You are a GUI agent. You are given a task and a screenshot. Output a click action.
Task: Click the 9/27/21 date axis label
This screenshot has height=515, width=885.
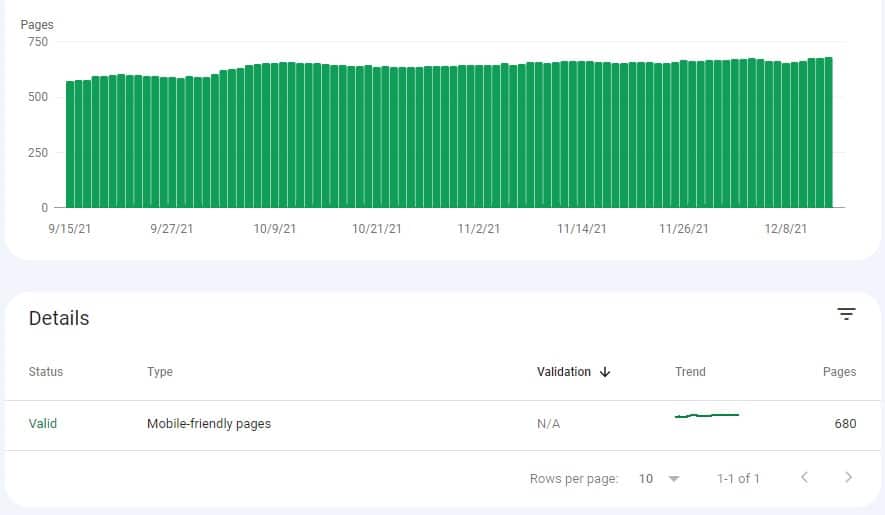coord(172,229)
